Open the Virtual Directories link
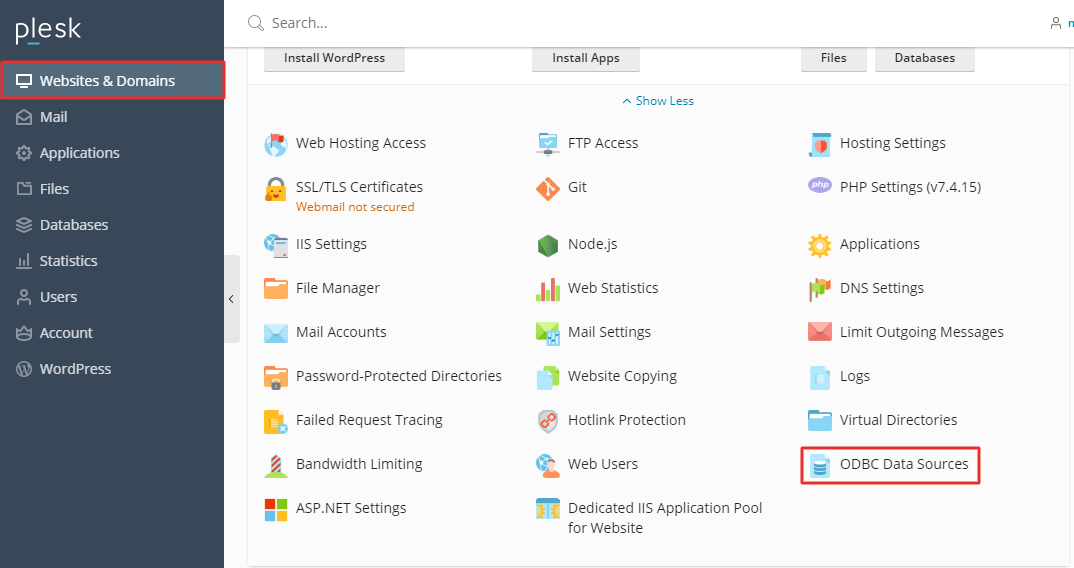Image resolution: width=1074 pixels, height=568 pixels. pyautogui.click(x=899, y=420)
